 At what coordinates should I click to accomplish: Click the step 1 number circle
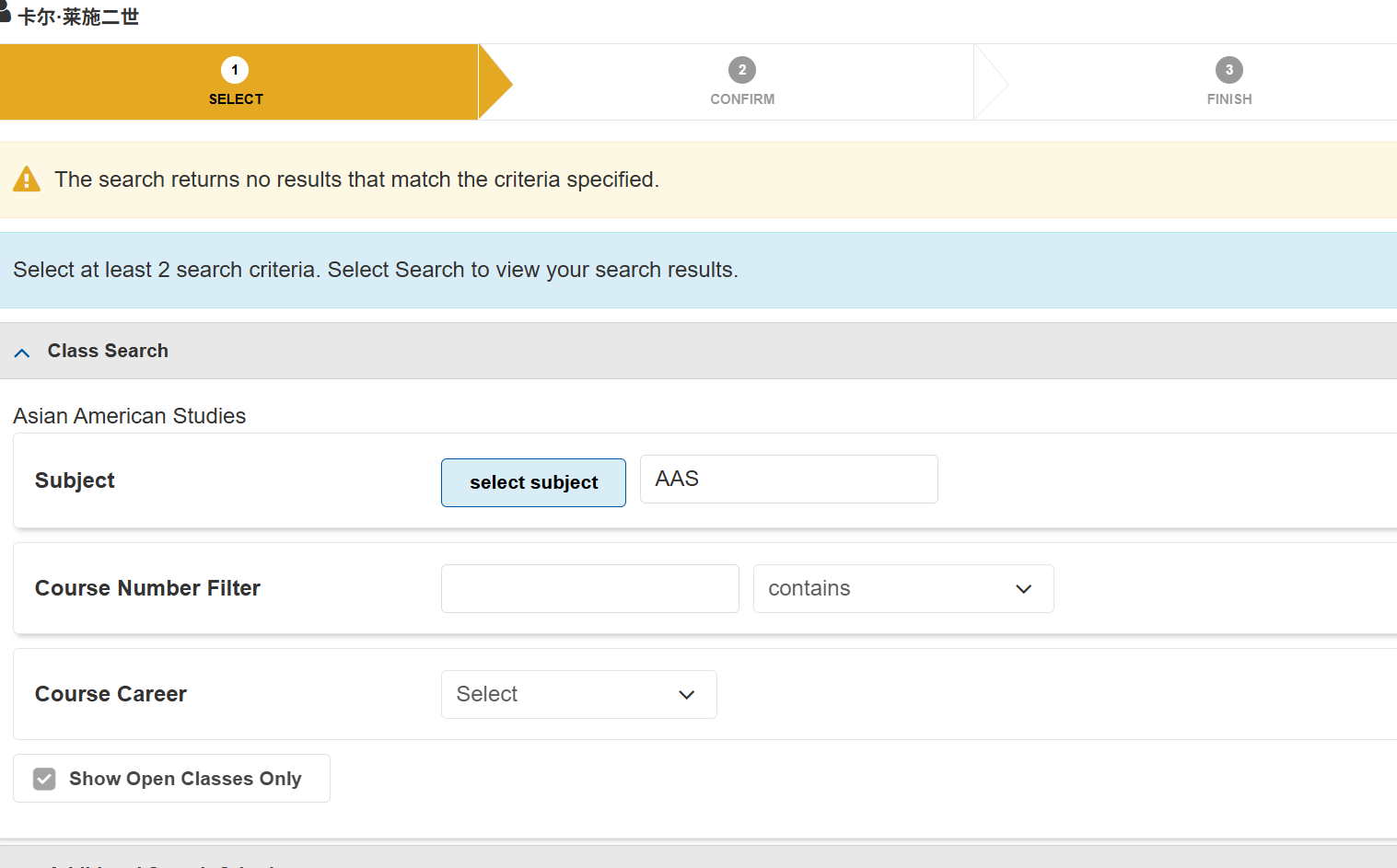(x=235, y=70)
